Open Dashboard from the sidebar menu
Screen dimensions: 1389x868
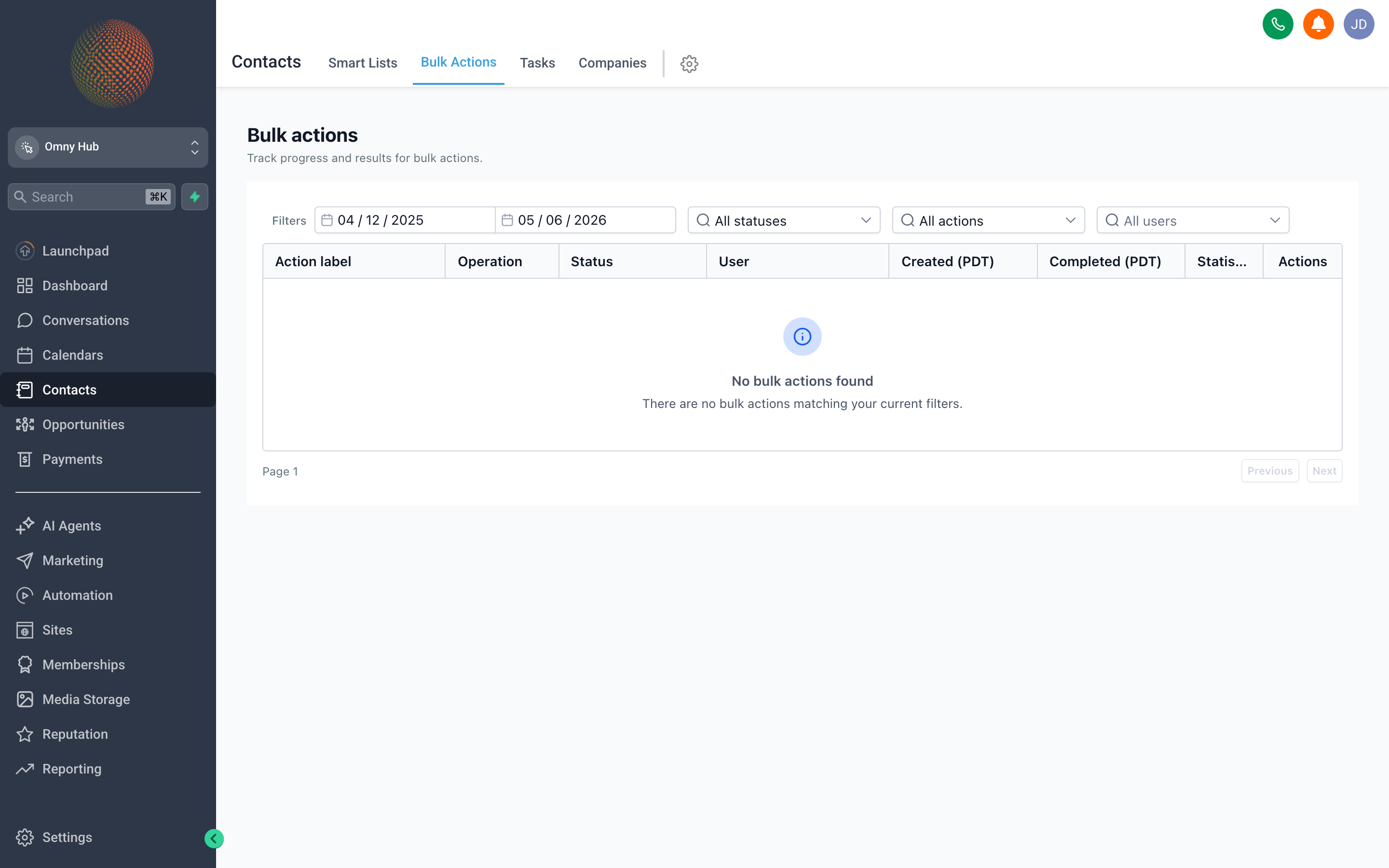[x=108, y=285]
